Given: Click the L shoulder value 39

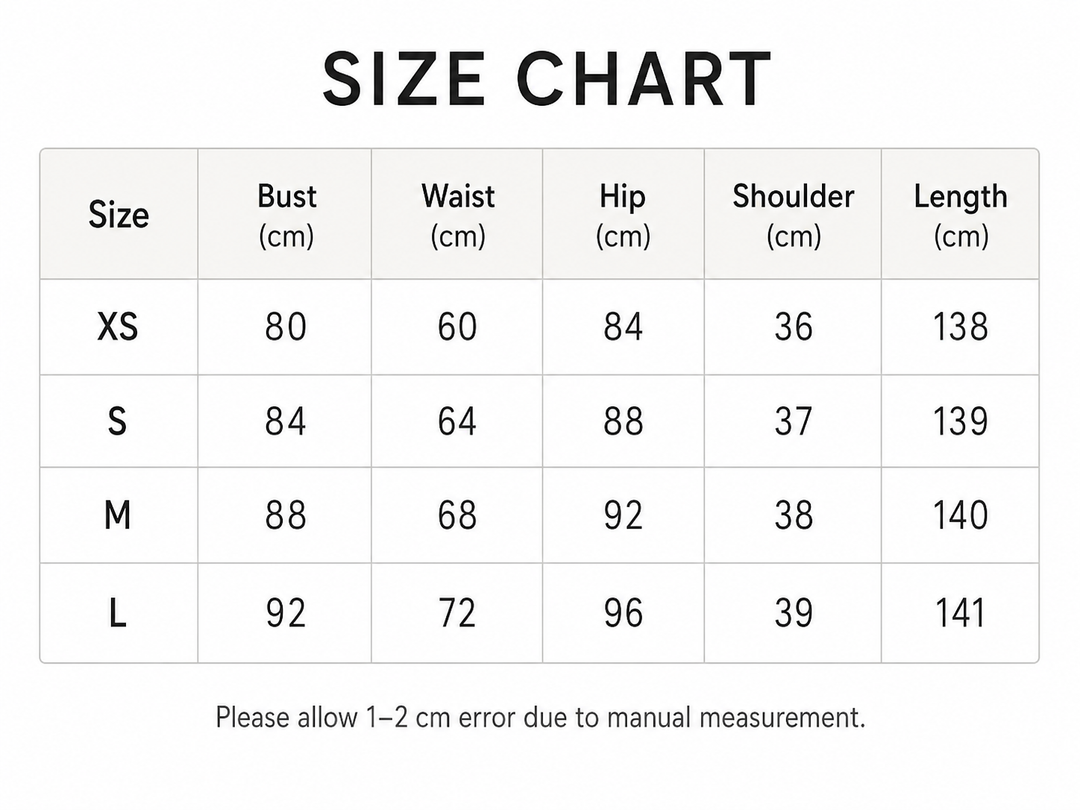Looking at the screenshot, I should tap(793, 613).
